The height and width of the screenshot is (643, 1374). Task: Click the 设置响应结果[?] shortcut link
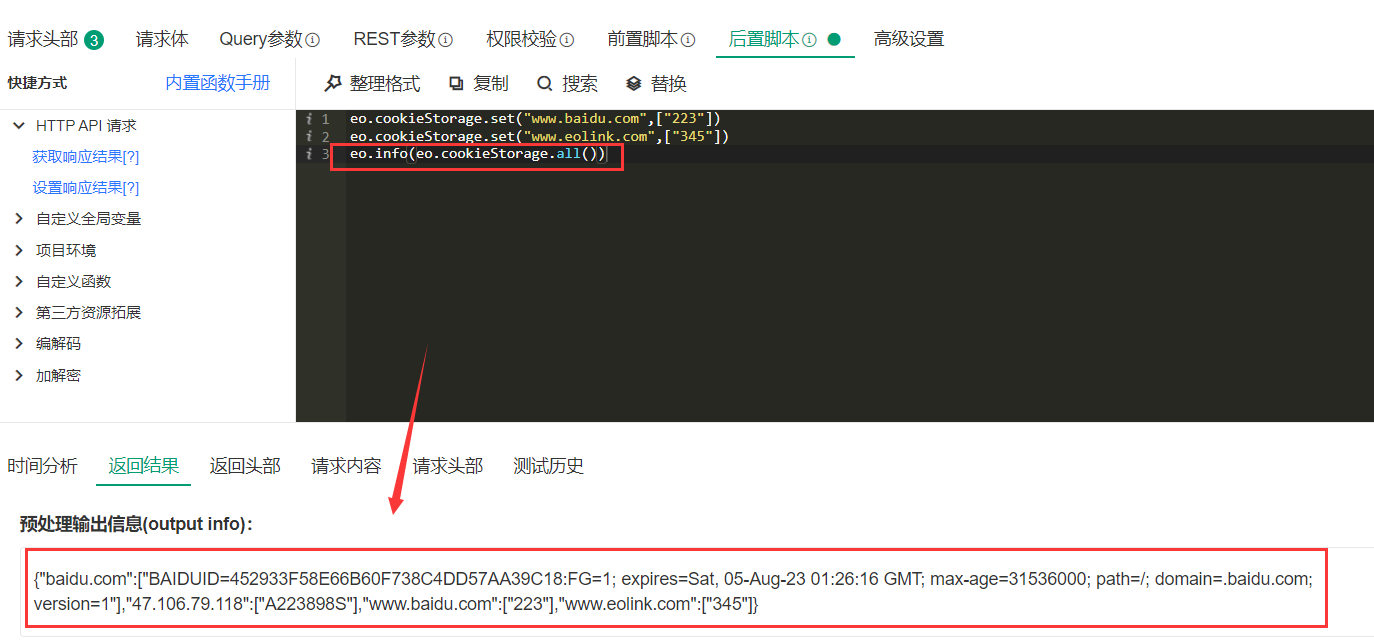click(x=86, y=188)
